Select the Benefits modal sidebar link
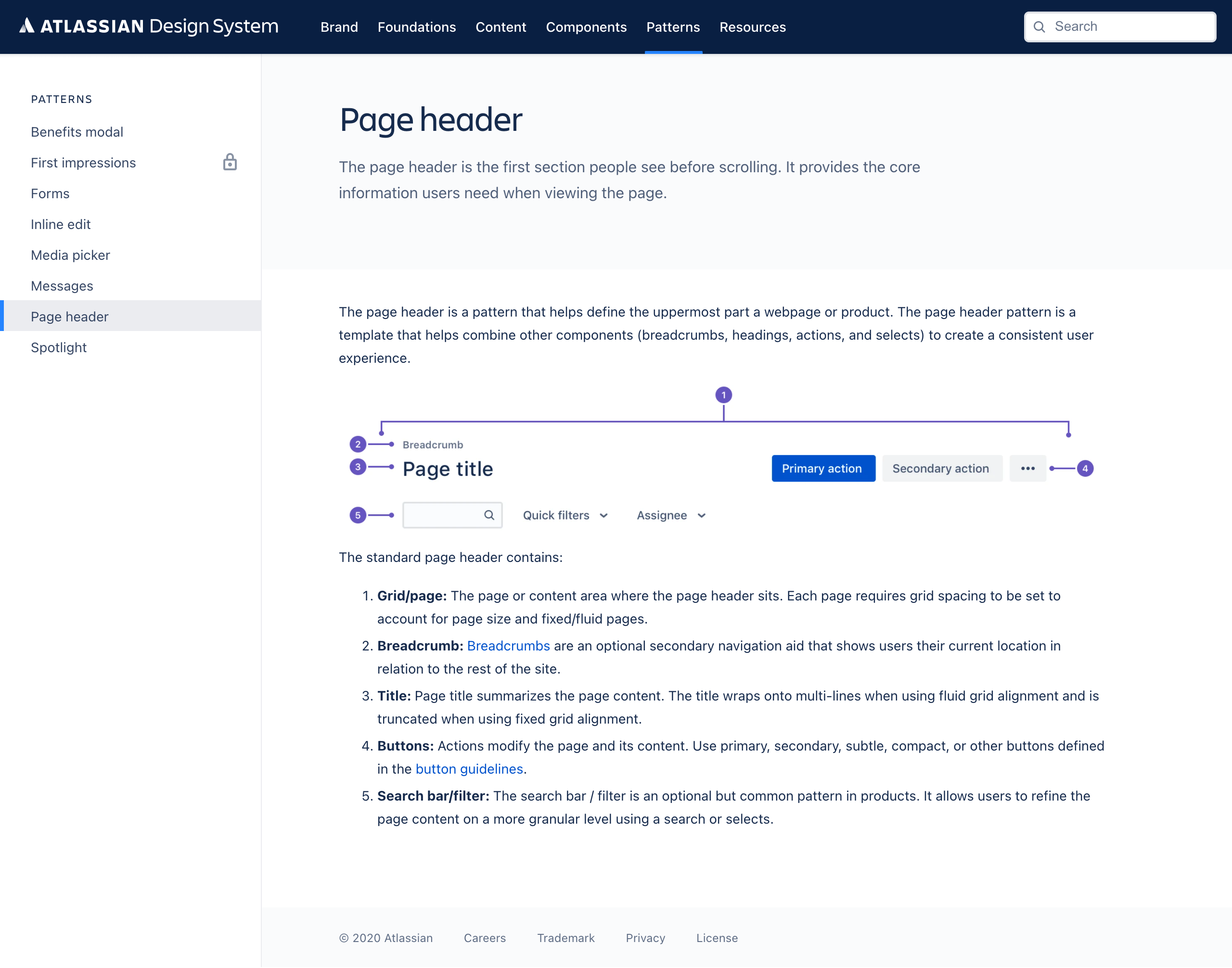This screenshot has height=968, width=1232. tap(77, 131)
